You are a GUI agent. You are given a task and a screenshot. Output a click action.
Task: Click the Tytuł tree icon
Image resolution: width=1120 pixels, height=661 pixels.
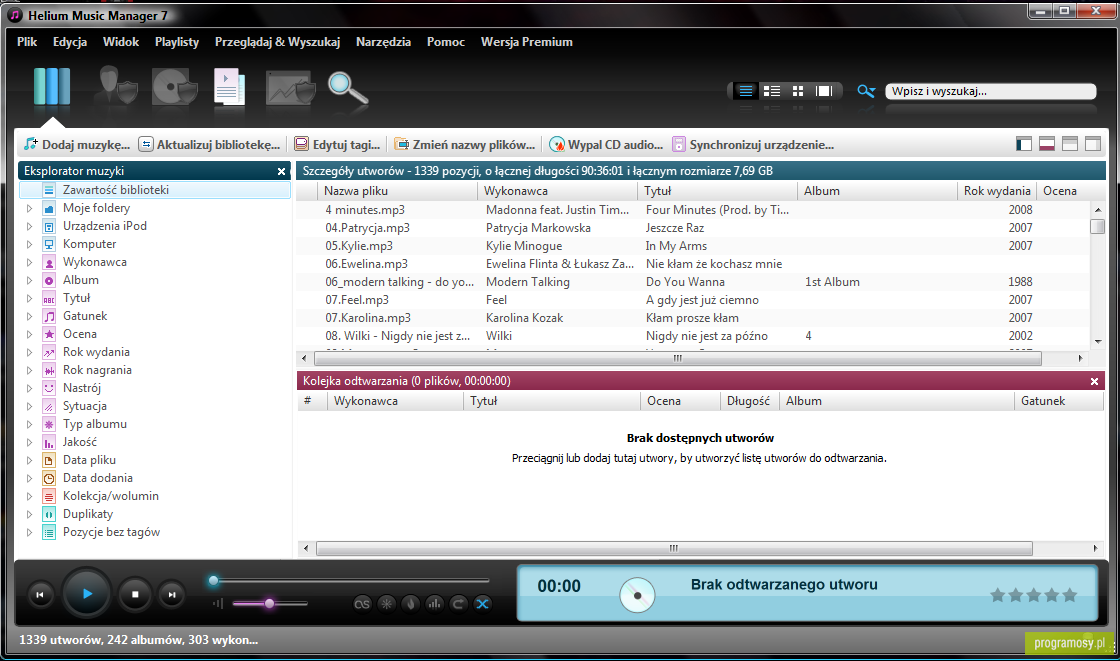[x=49, y=298]
